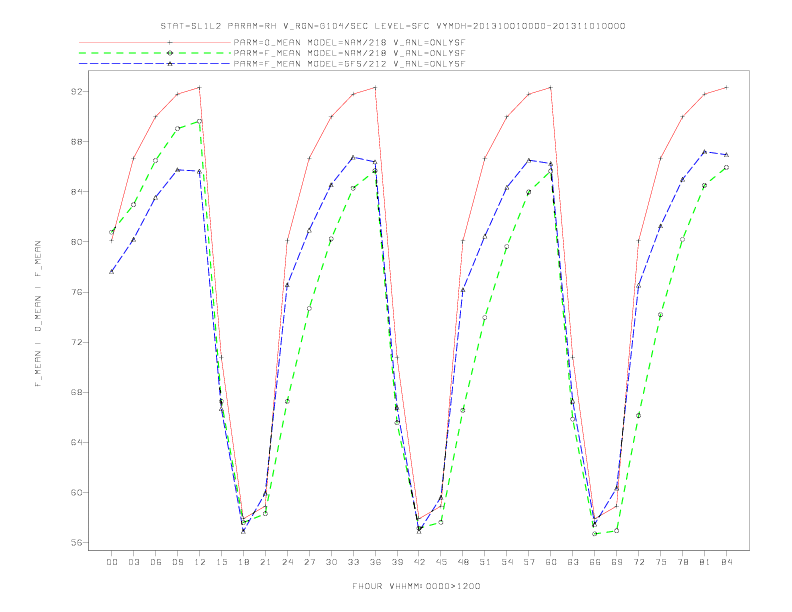Viewport: 792px width, 612px height.
Task: Select the PARM=O_MEAN MODEL=NAM/218 legend label
Action: [349, 42]
